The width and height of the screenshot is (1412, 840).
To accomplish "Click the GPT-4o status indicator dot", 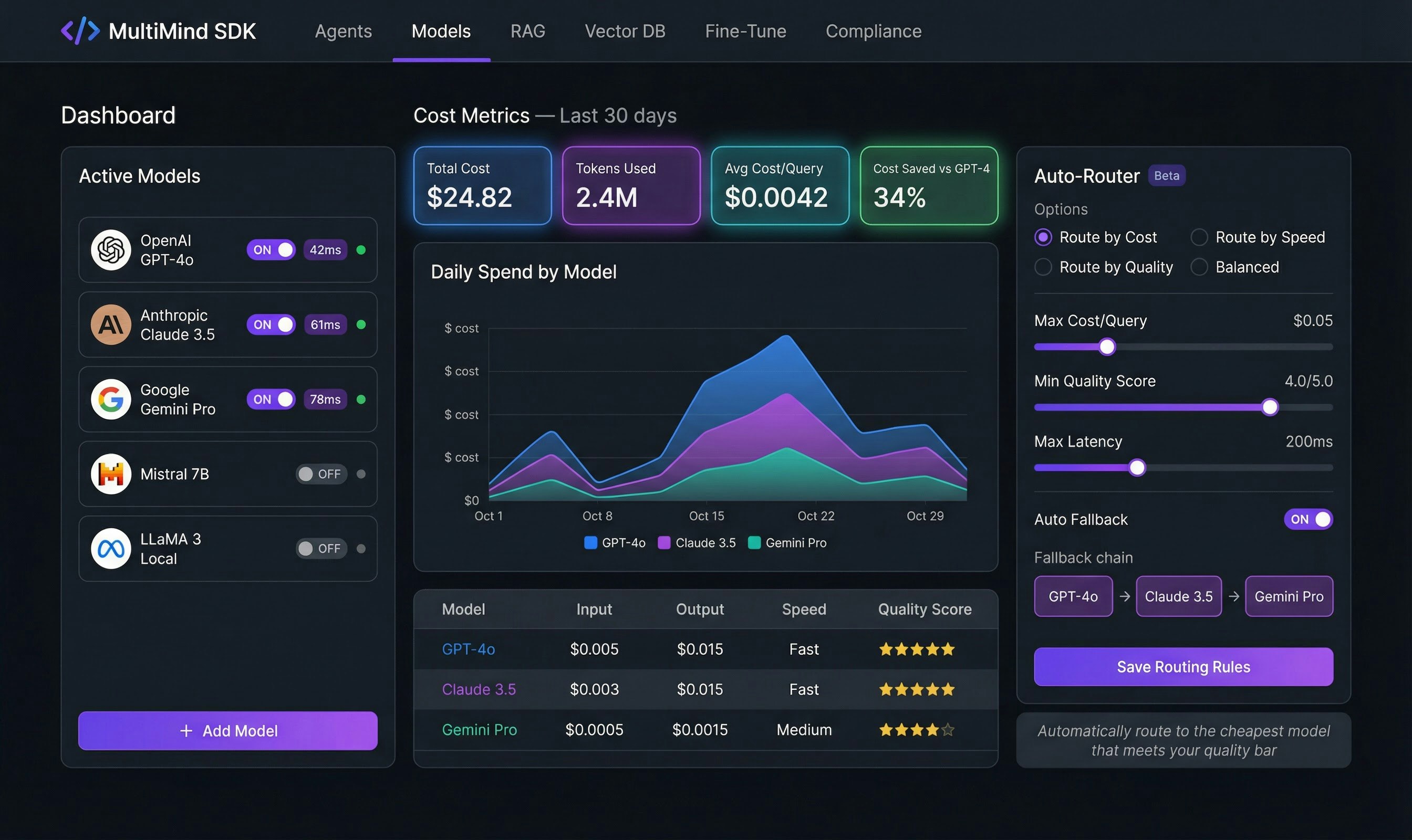I will tap(362, 249).
